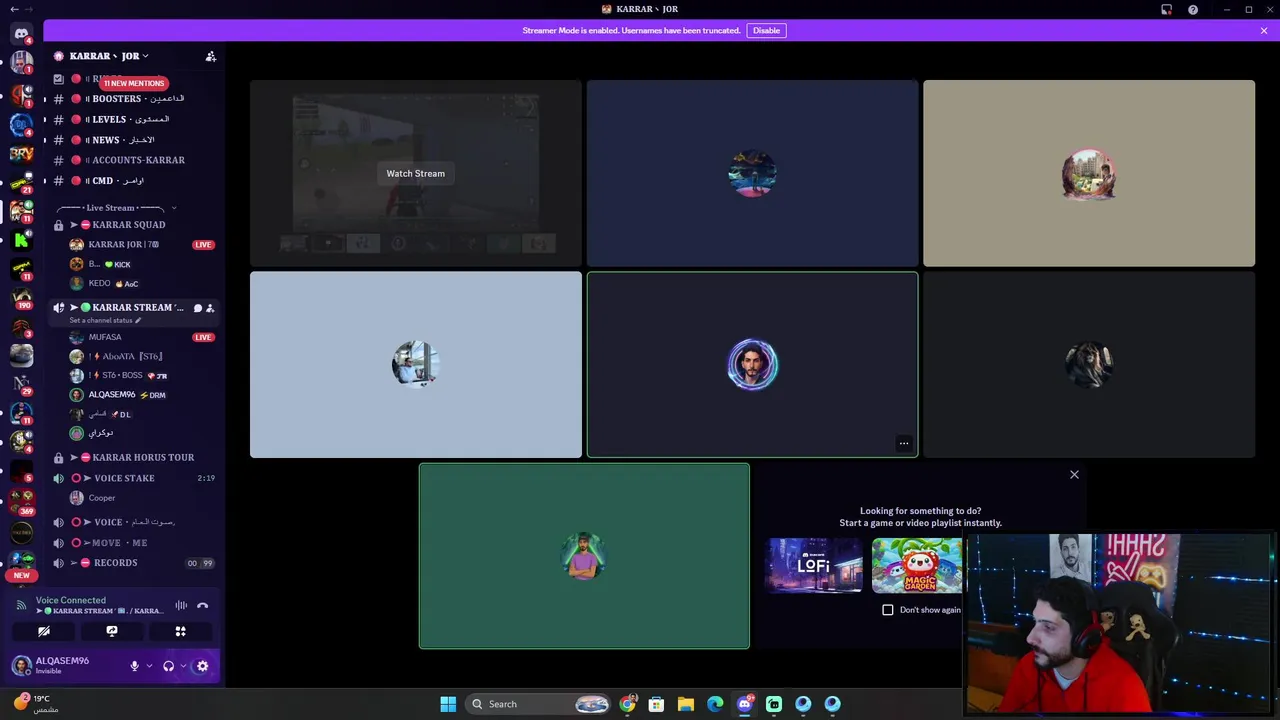Tick the Don't show again checkbox
1280x720 pixels.
click(x=888, y=610)
